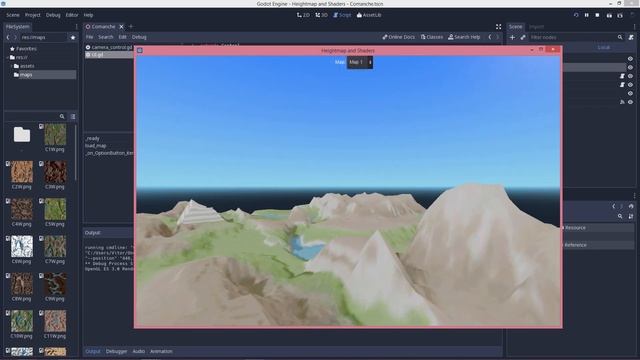Open the Editor menu
The height and width of the screenshot is (360, 640).
(x=72, y=15)
